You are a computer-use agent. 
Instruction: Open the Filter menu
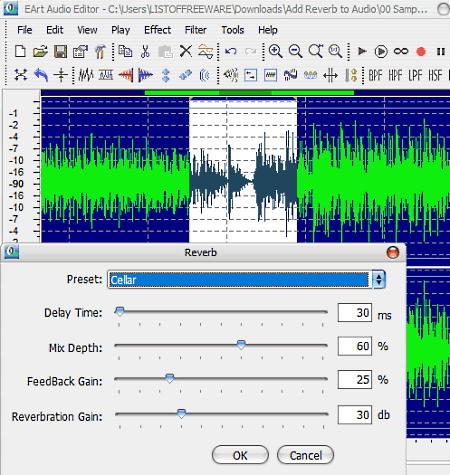(x=196, y=30)
